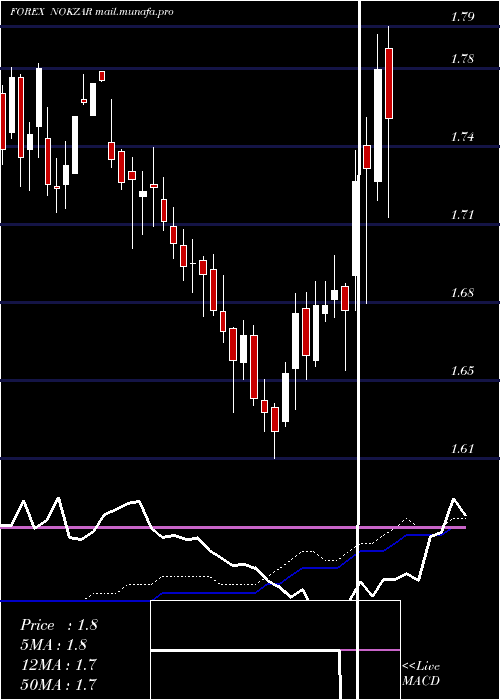This screenshot has width=500, height=700.
Task: Click the 1.71 price axis label
Action: pos(462,215)
